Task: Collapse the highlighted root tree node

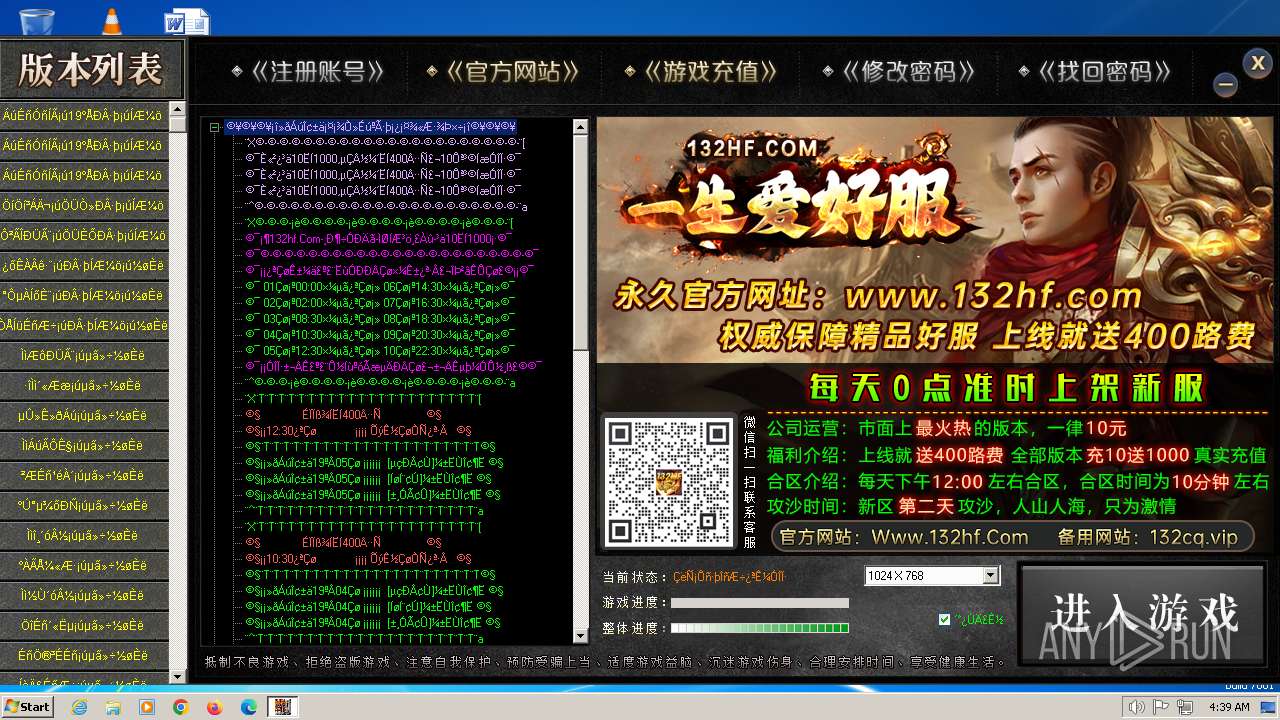Action: (214, 127)
